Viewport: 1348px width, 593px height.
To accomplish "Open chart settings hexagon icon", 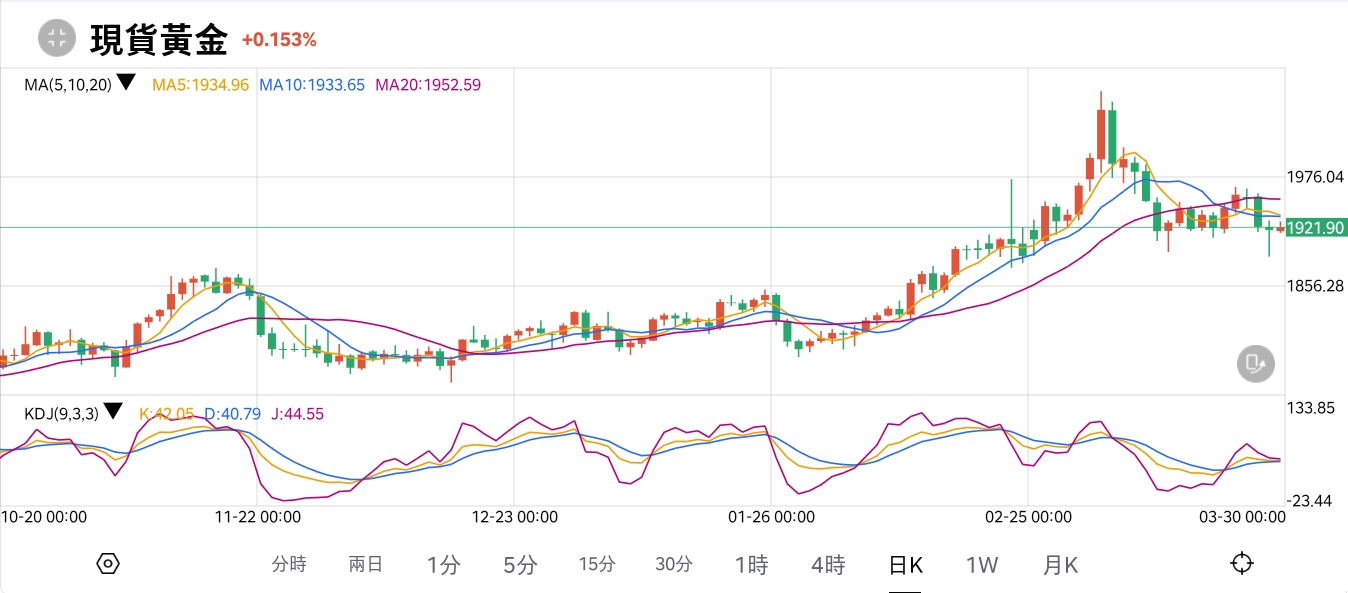I will 108,564.
